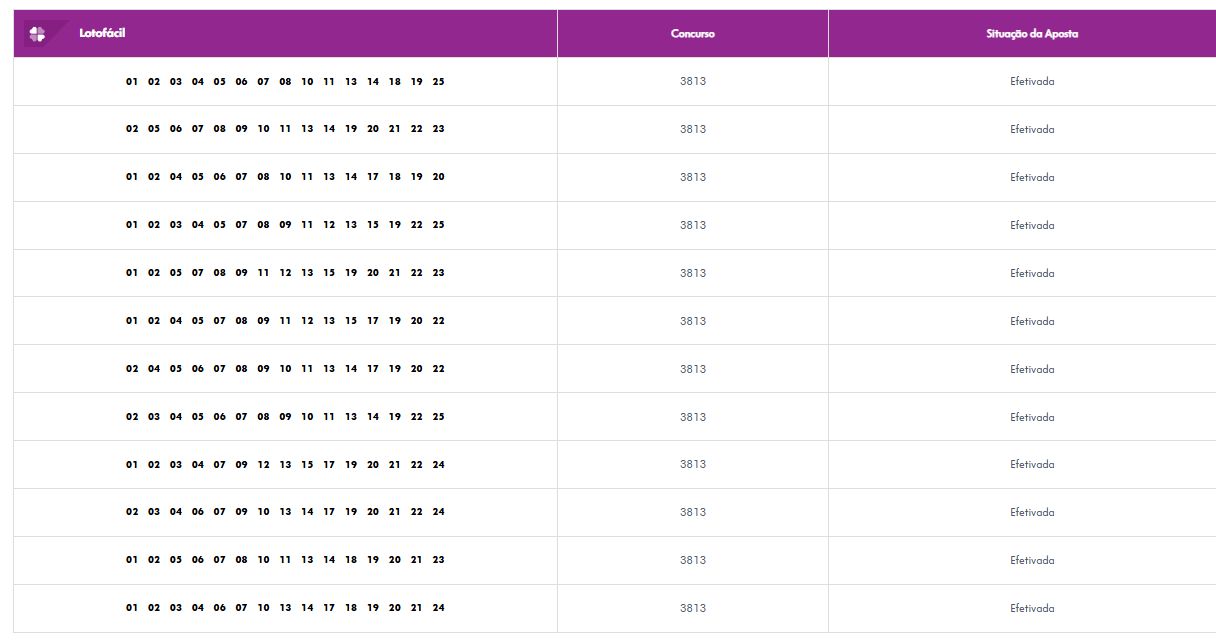Image resolution: width=1216 pixels, height=642 pixels.
Task: Select bet numbers starting 02 03 04 05
Action: (x=285, y=417)
